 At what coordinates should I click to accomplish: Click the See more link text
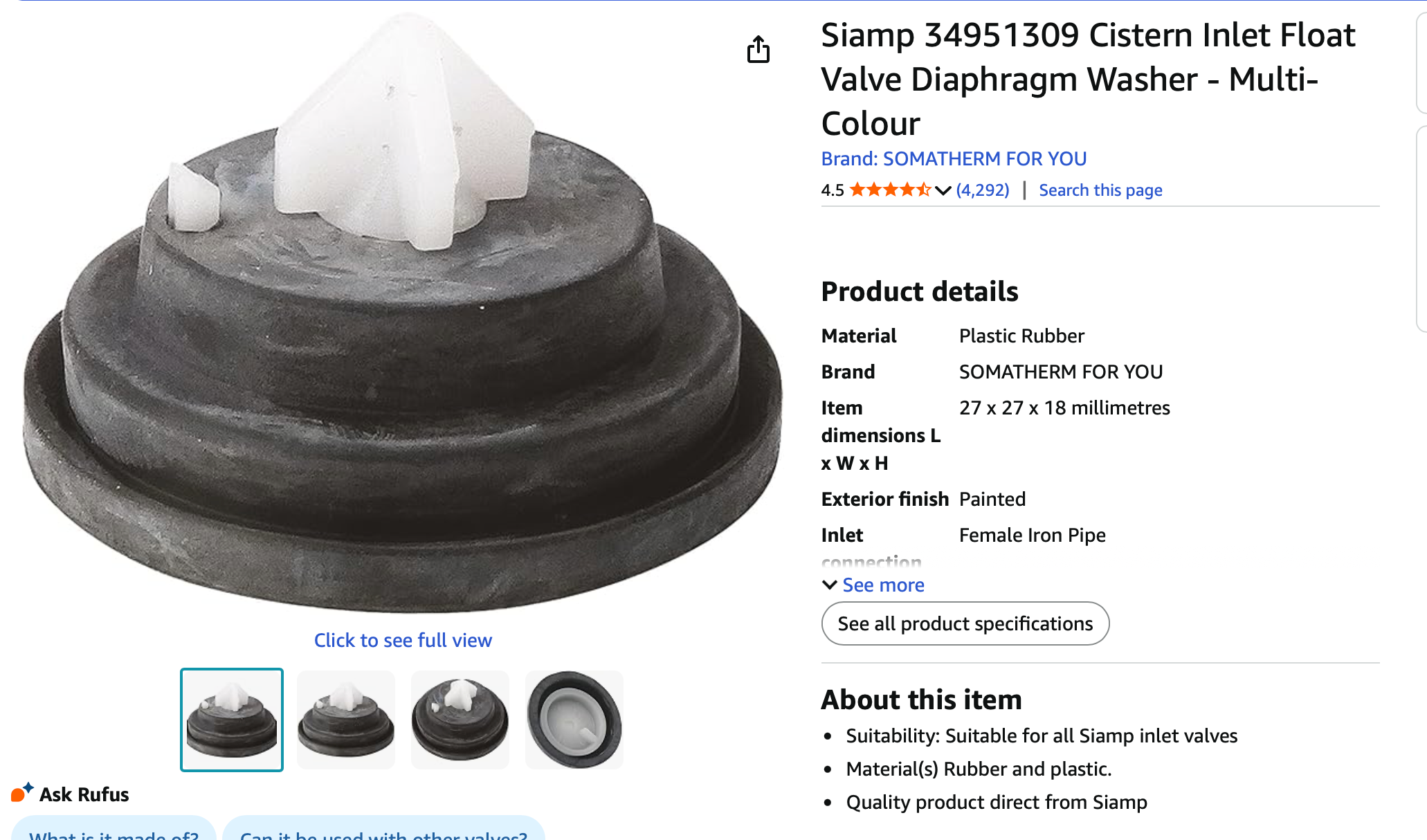pyautogui.click(x=883, y=585)
